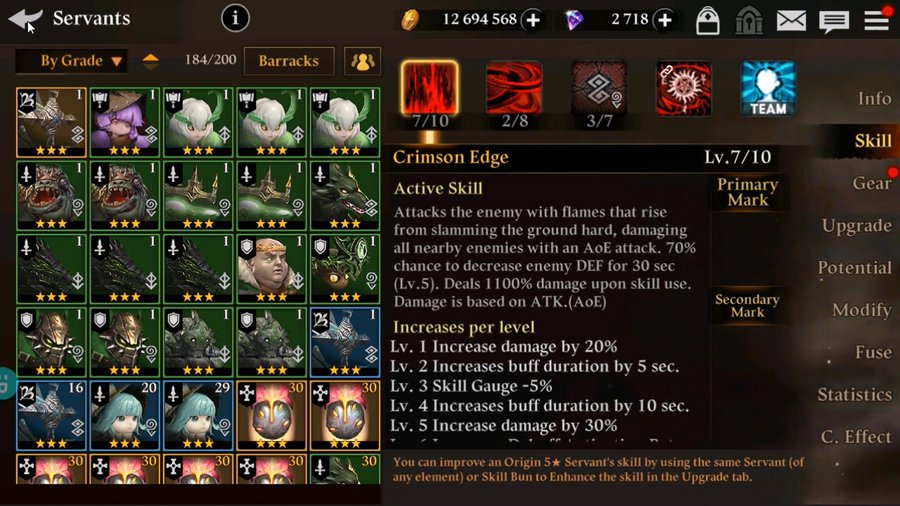This screenshot has height=506, width=900.
Task: Select the third skill icon 3/7
Action: (x=599, y=89)
